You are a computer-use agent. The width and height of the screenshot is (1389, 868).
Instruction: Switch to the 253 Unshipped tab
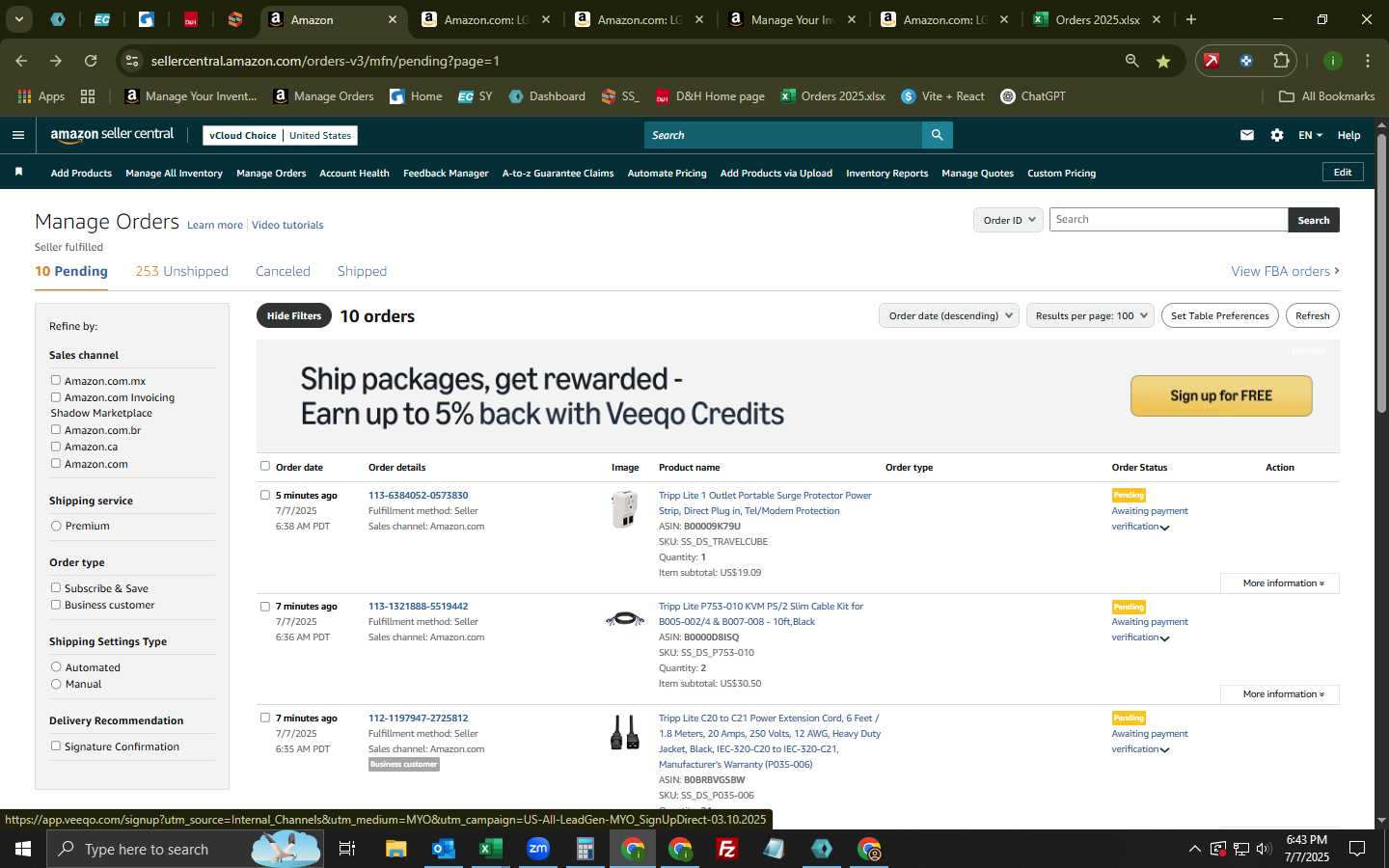pos(181,271)
